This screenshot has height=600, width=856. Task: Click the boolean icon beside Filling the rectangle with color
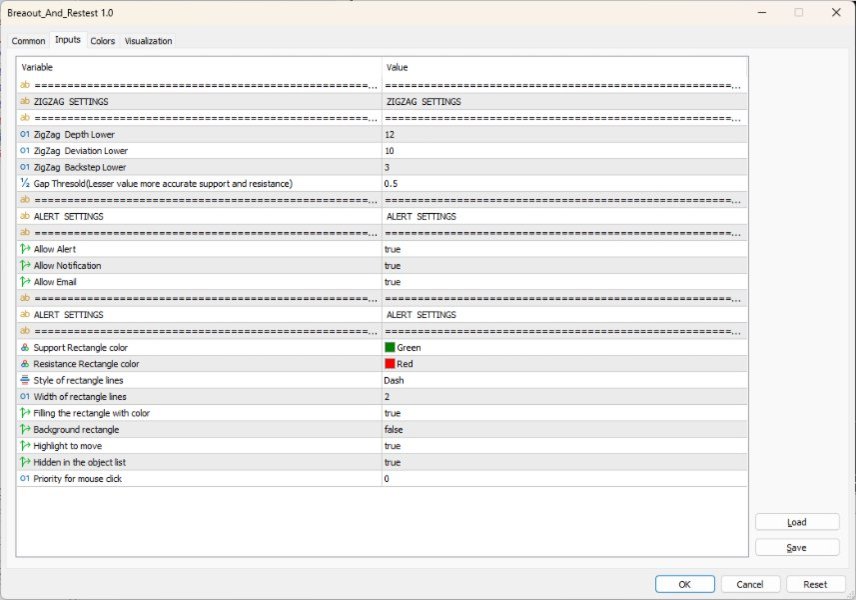[x=25, y=413]
